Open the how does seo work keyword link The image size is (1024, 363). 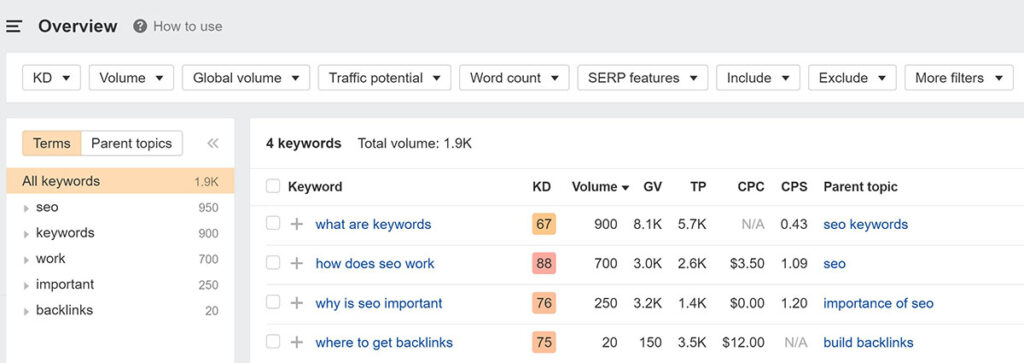pyautogui.click(x=375, y=264)
